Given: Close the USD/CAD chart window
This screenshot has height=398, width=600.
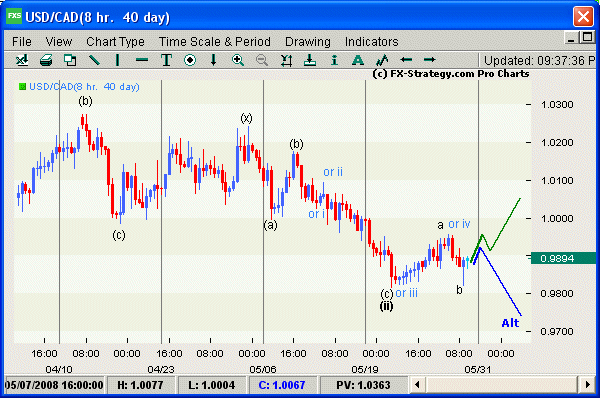Looking at the screenshot, I should click(583, 16).
